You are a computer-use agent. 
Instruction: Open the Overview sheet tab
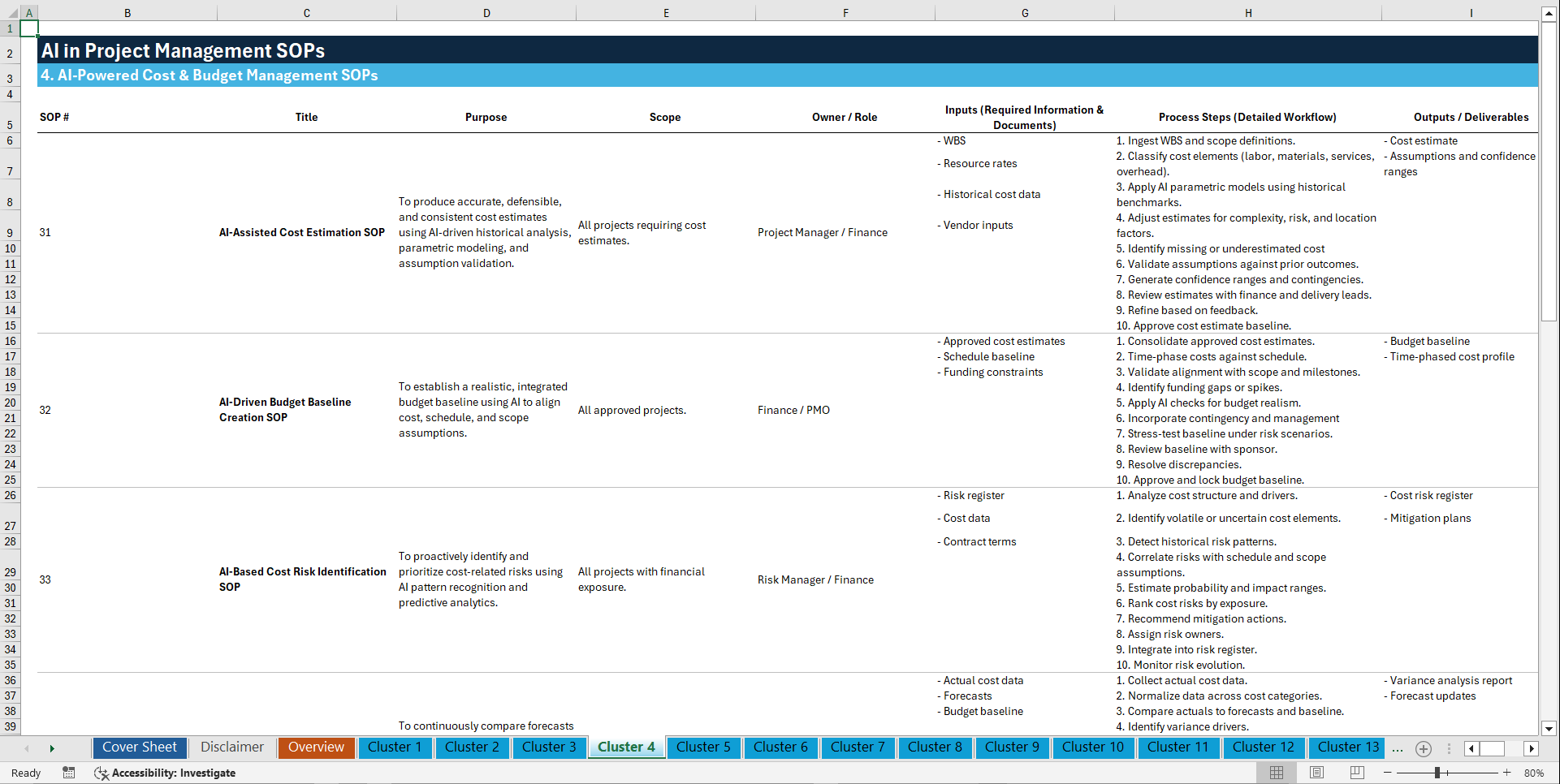(316, 747)
